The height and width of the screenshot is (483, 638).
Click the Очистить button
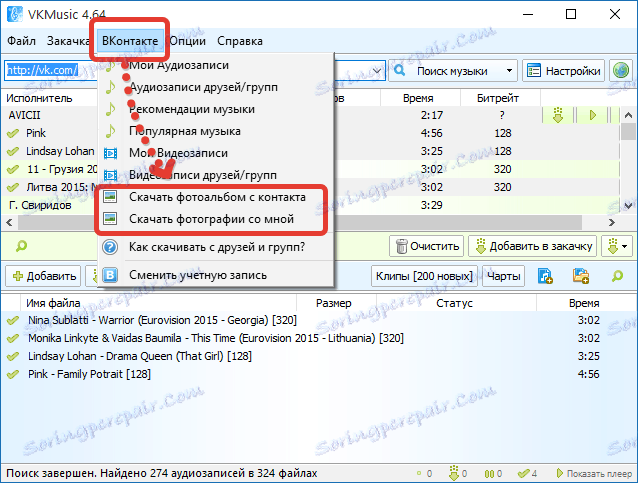click(426, 246)
